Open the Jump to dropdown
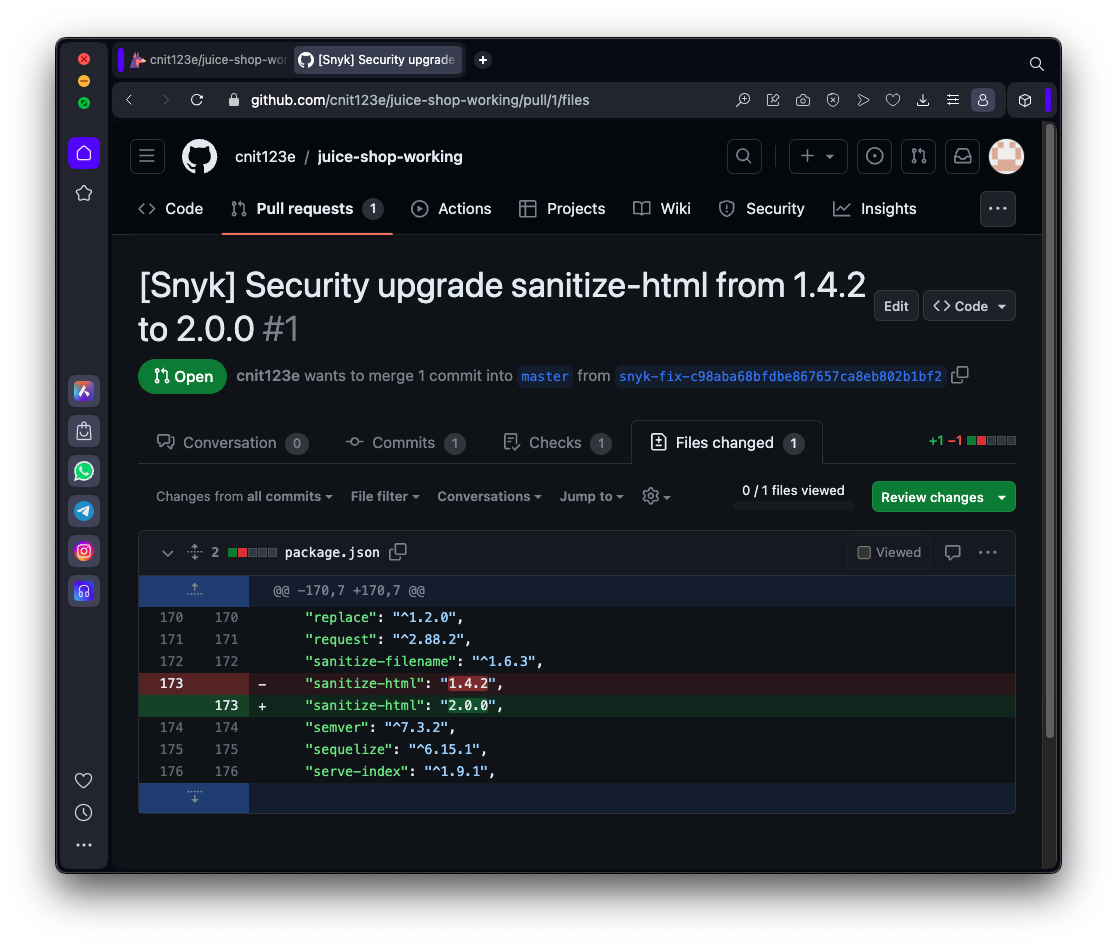1117x947 pixels. 591,497
